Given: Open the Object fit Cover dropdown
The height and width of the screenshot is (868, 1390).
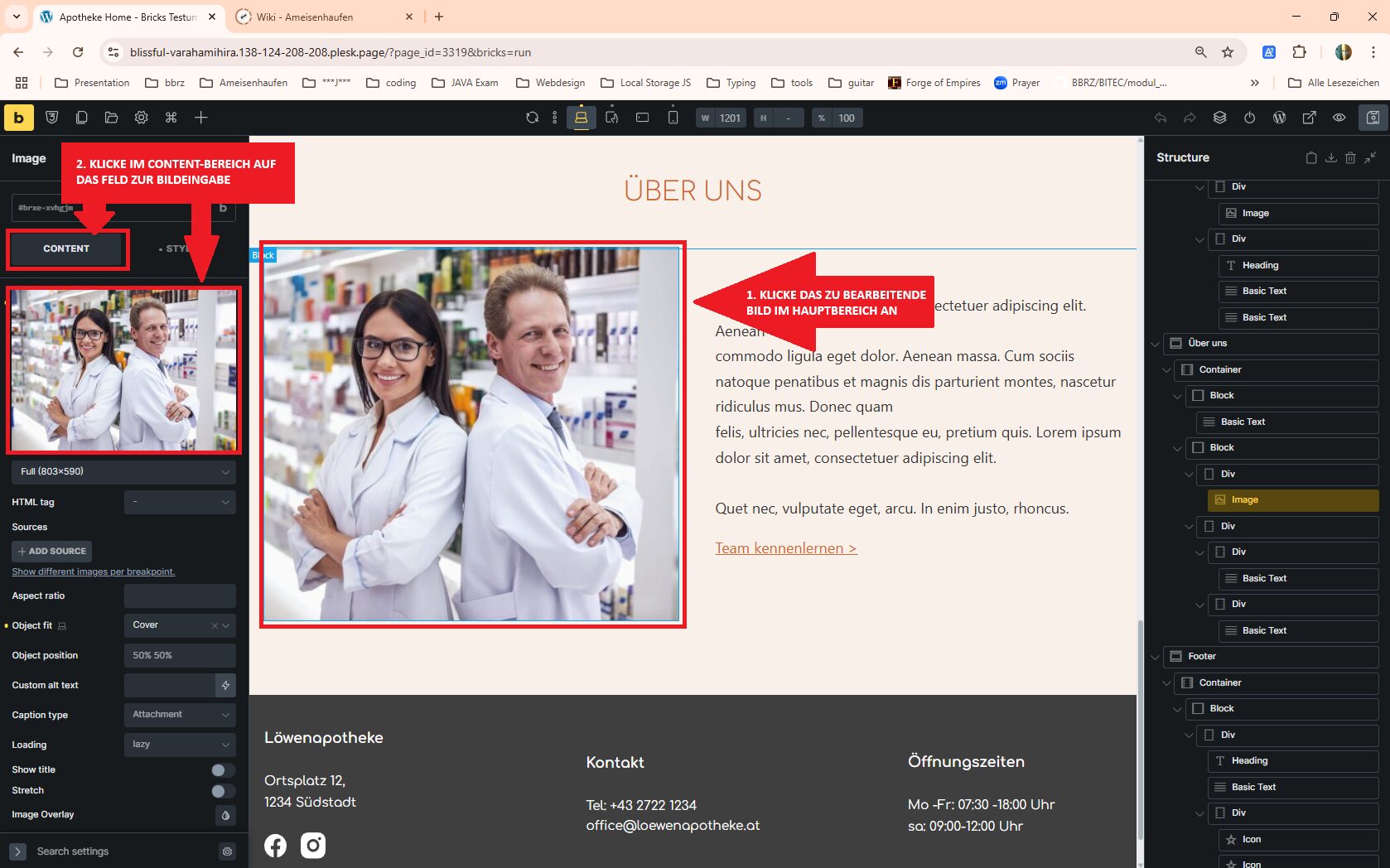Looking at the screenshot, I should click(180, 625).
